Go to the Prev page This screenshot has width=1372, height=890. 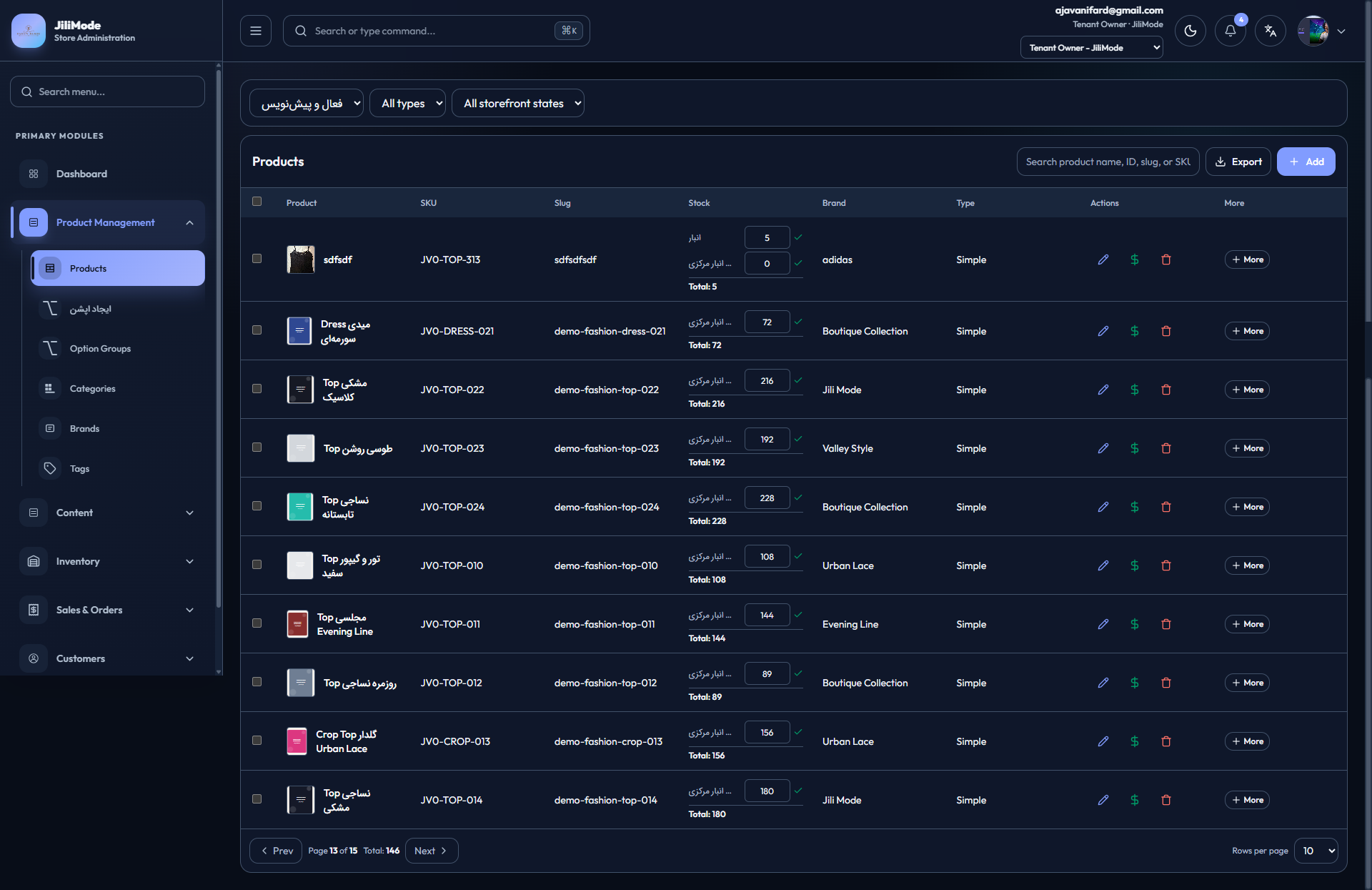(276, 851)
